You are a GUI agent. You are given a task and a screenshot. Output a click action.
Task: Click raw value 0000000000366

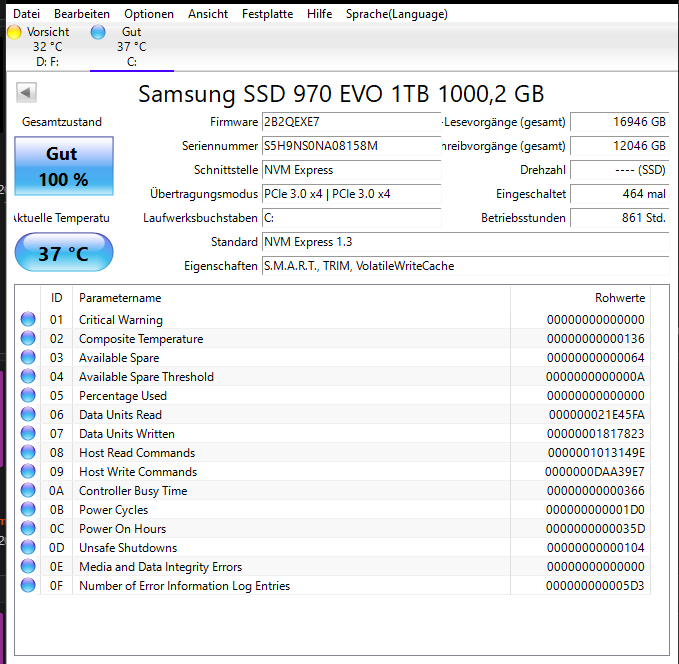(x=595, y=491)
